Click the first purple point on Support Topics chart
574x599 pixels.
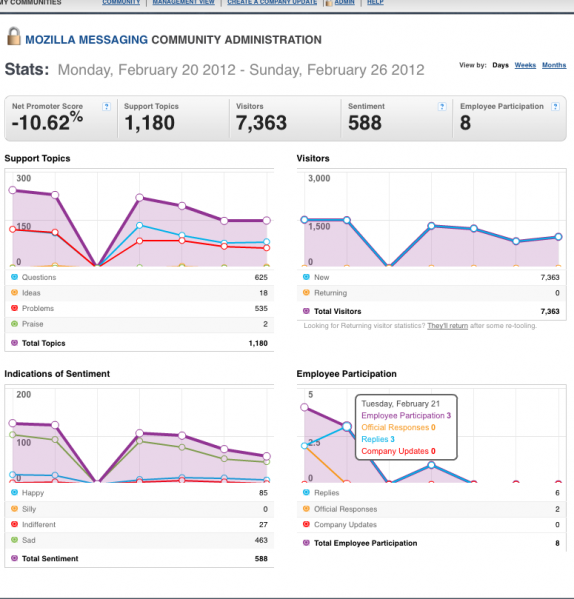point(13,190)
